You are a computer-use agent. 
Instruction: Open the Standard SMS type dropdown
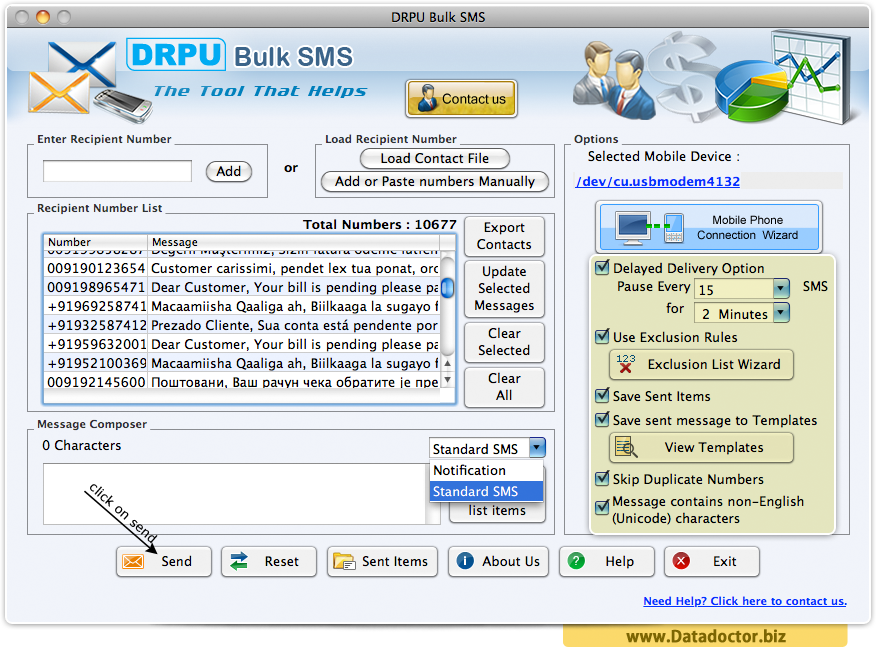(537, 448)
